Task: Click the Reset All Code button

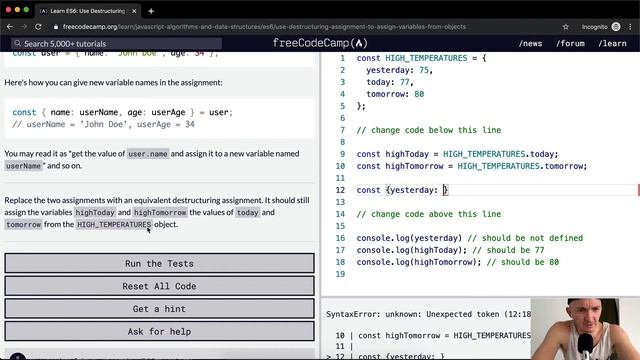Action: pyautogui.click(x=159, y=286)
